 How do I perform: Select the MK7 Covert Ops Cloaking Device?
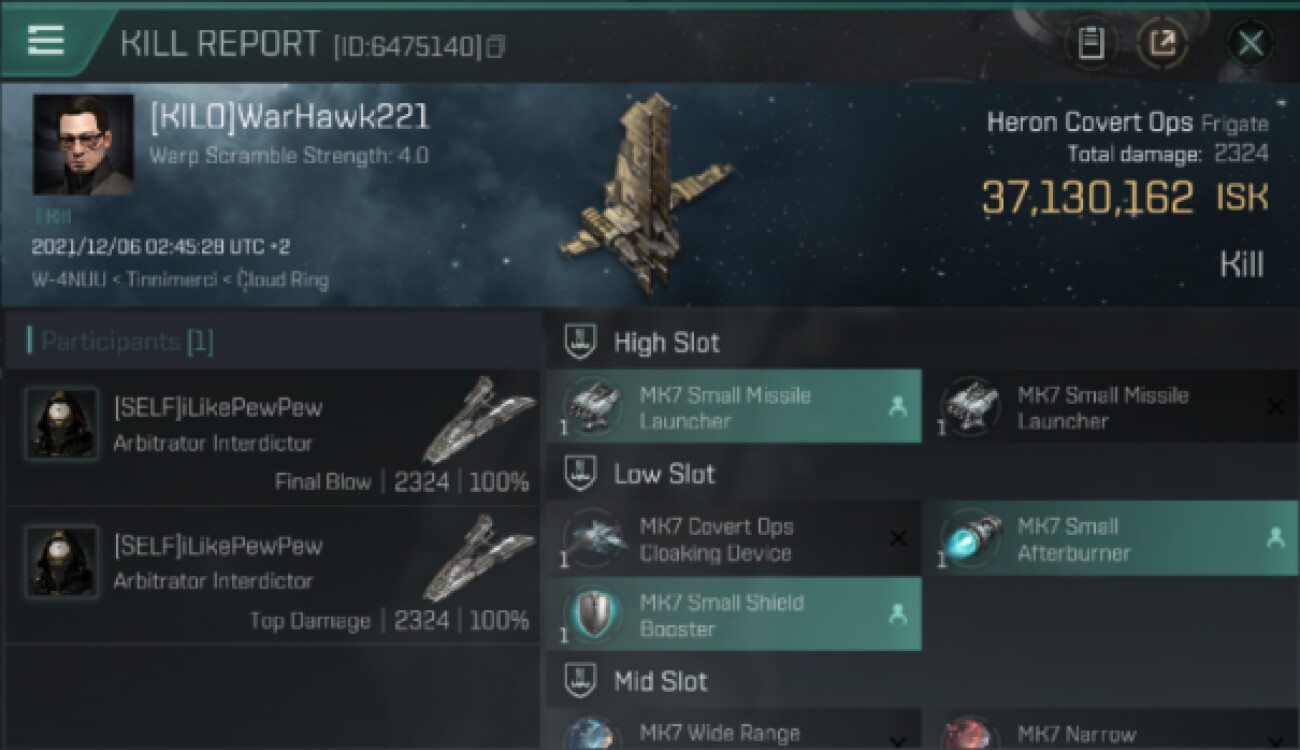[734, 539]
